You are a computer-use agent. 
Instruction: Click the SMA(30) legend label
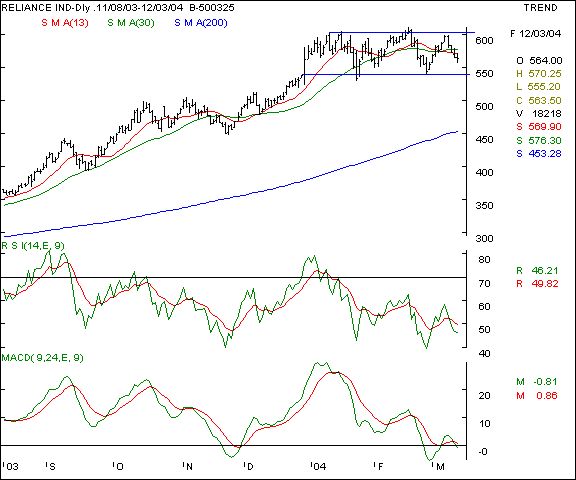pos(131,23)
